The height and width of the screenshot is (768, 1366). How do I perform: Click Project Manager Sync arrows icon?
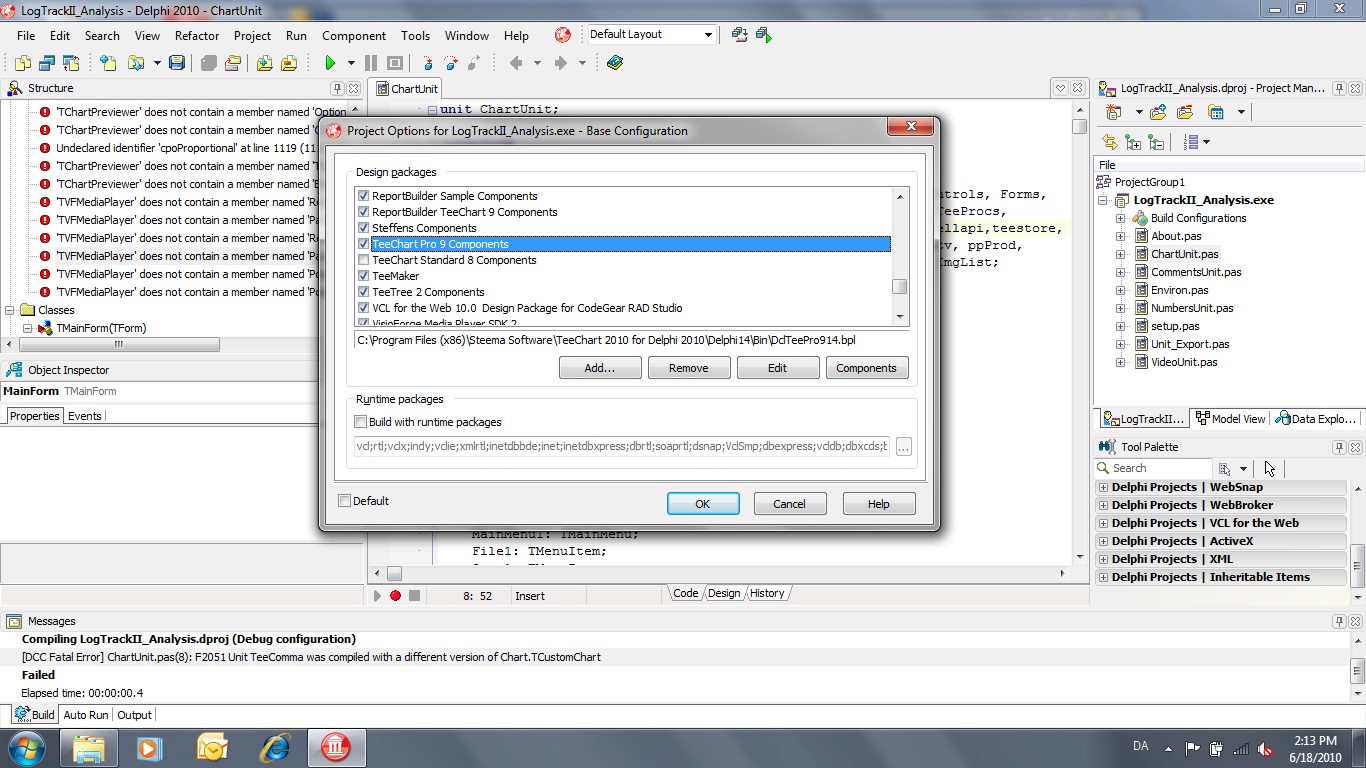pyautogui.click(x=1109, y=142)
